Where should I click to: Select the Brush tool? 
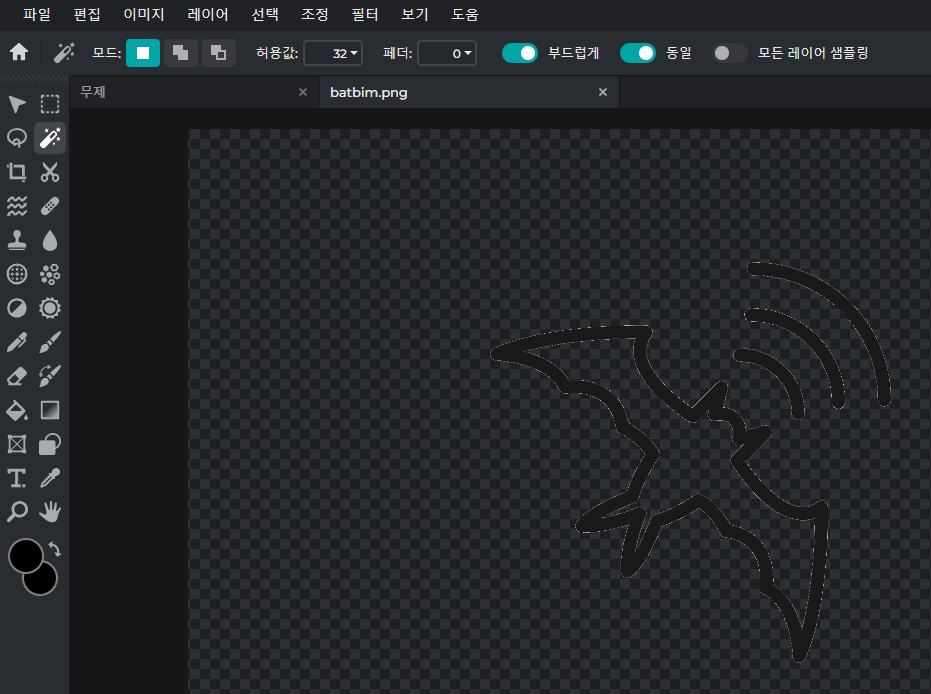pyautogui.click(x=50, y=342)
